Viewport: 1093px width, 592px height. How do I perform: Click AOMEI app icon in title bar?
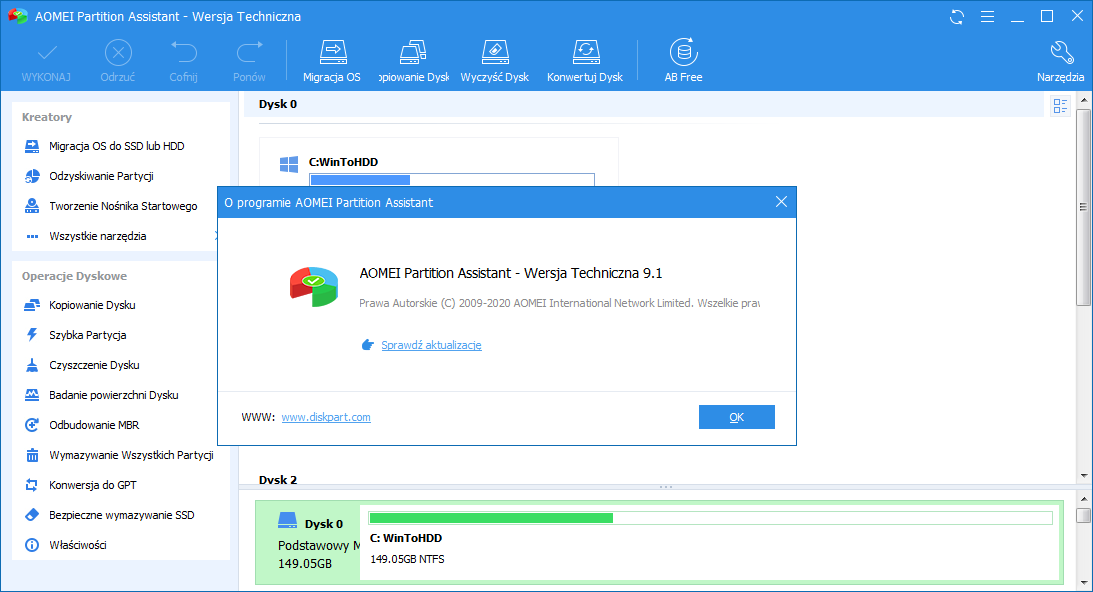point(17,16)
